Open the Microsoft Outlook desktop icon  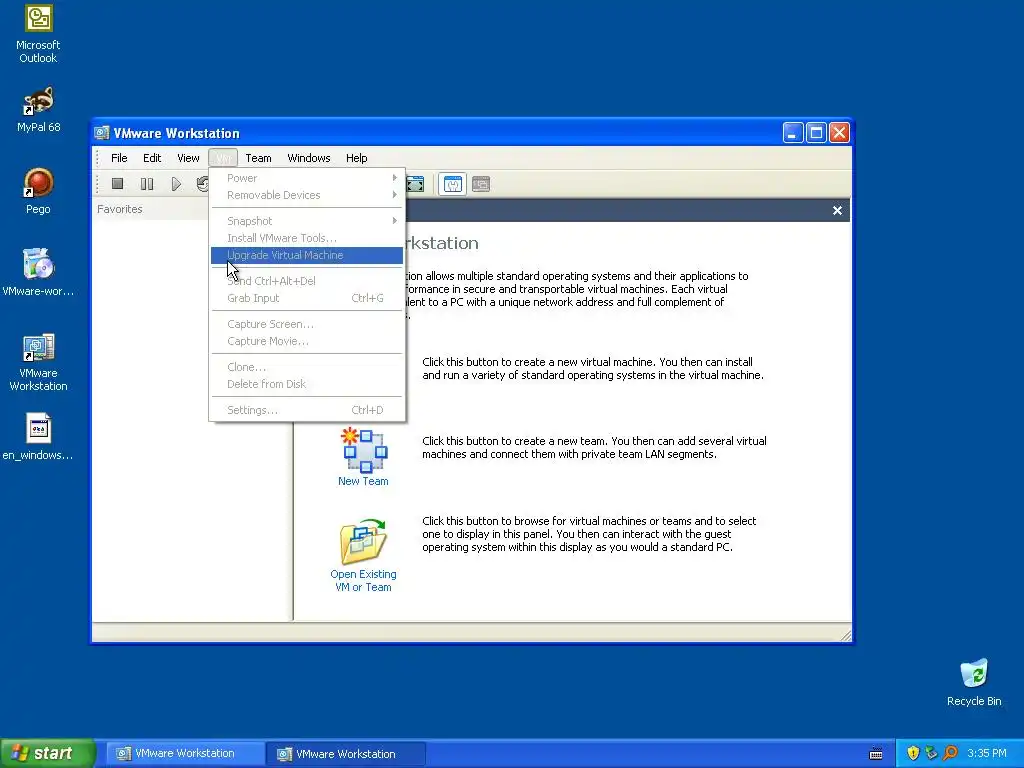[x=39, y=19]
